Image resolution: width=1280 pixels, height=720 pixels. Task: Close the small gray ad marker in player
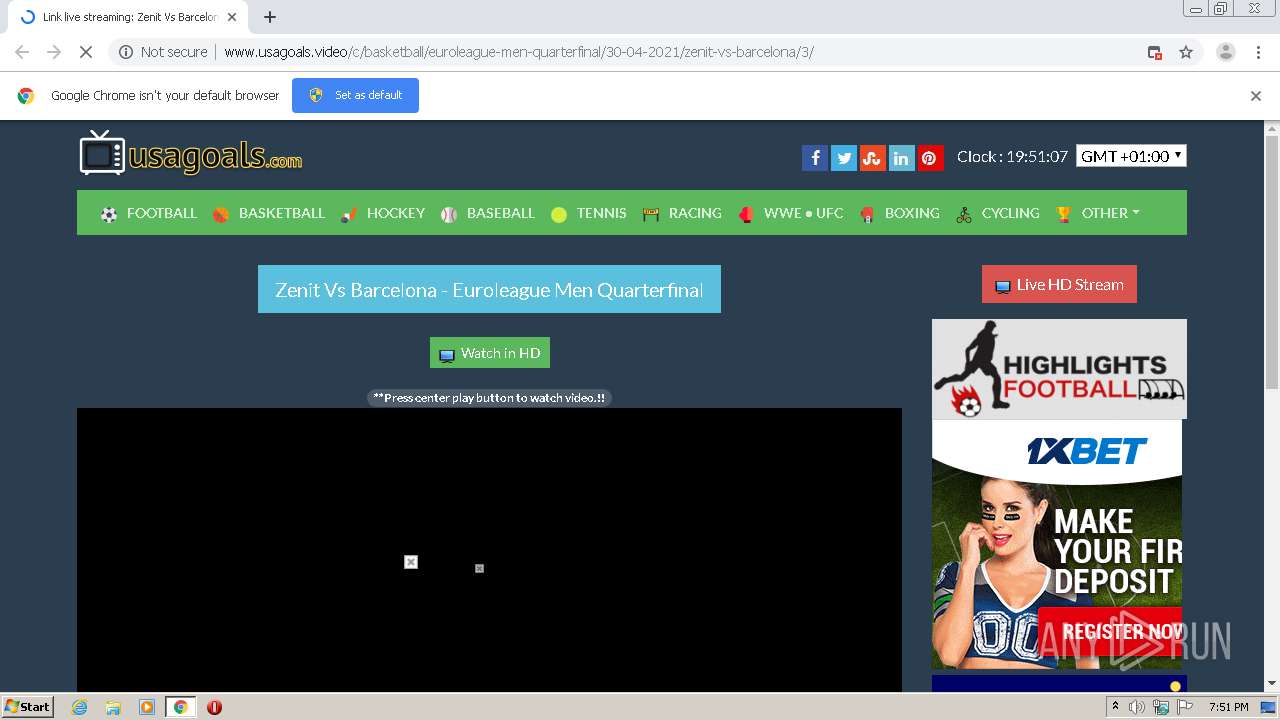coord(479,568)
